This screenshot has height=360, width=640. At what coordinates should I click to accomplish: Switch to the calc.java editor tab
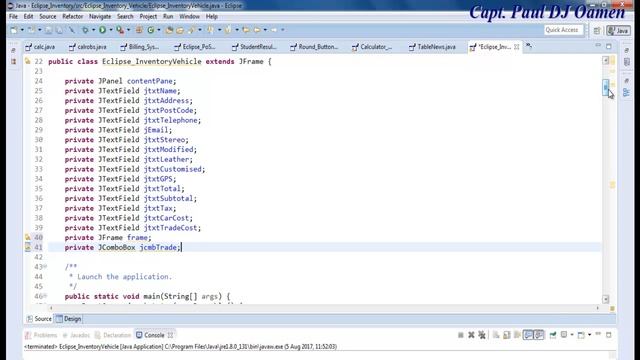click(40, 47)
